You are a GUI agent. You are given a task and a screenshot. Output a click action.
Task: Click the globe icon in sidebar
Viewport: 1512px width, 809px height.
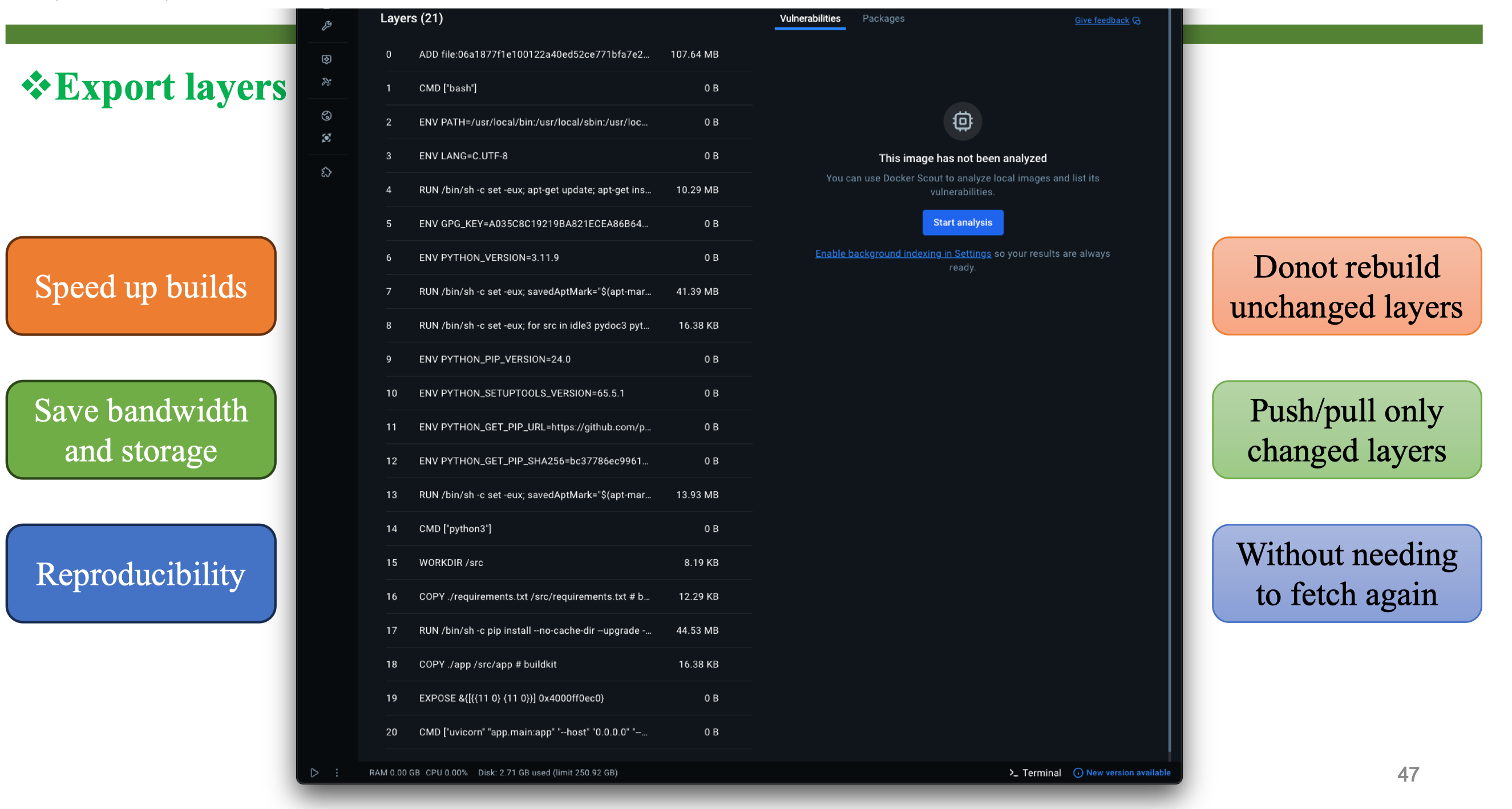click(x=327, y=116)
